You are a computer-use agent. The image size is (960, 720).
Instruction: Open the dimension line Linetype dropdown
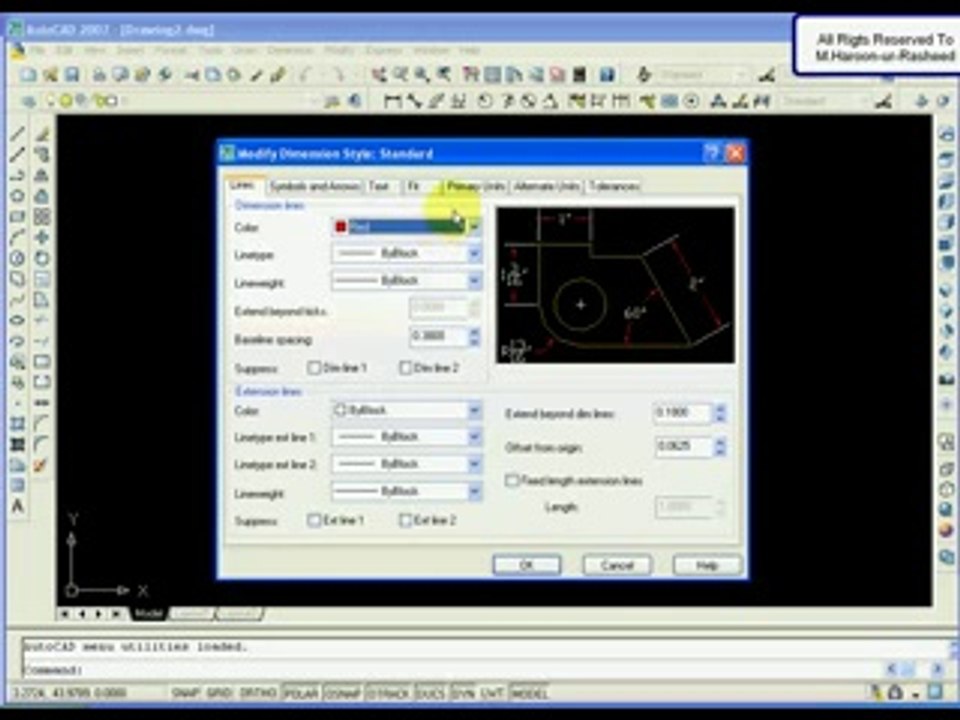(407, 253)
